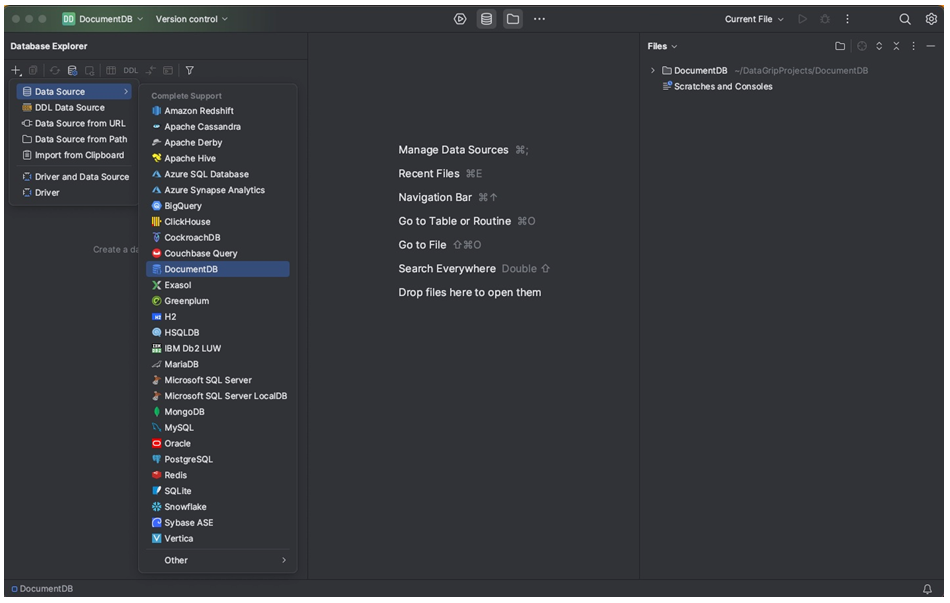Image resolution: width=950 pixels, height=603 pixels.
Task: Expand the DocumentDB project folder
Action: pos(651,70)
